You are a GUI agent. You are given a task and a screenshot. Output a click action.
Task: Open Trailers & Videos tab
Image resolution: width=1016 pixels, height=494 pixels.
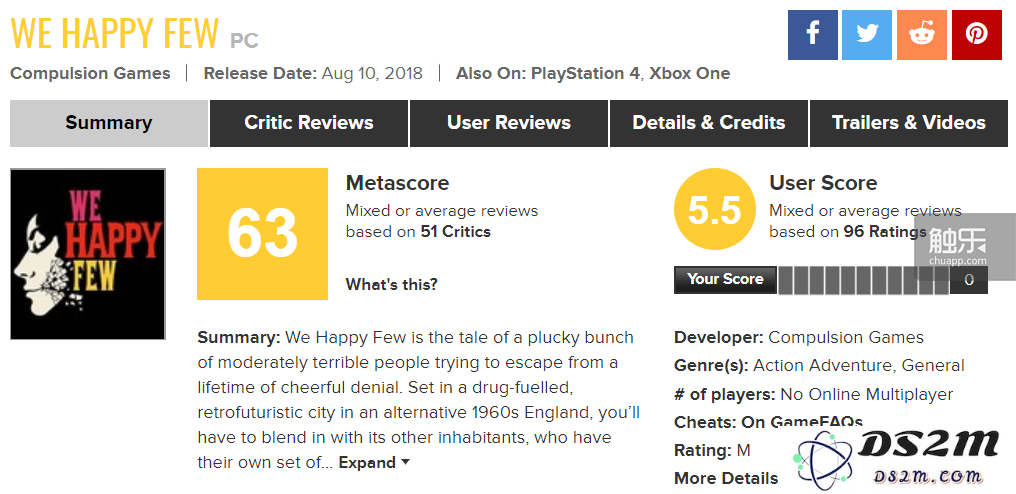click(909, 123)
